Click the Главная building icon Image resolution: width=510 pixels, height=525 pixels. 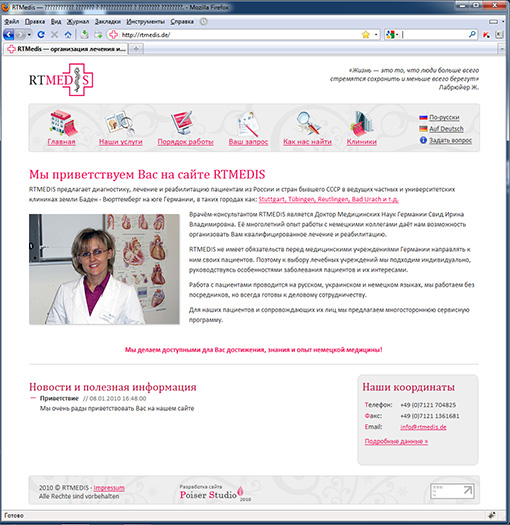[64, 123]
